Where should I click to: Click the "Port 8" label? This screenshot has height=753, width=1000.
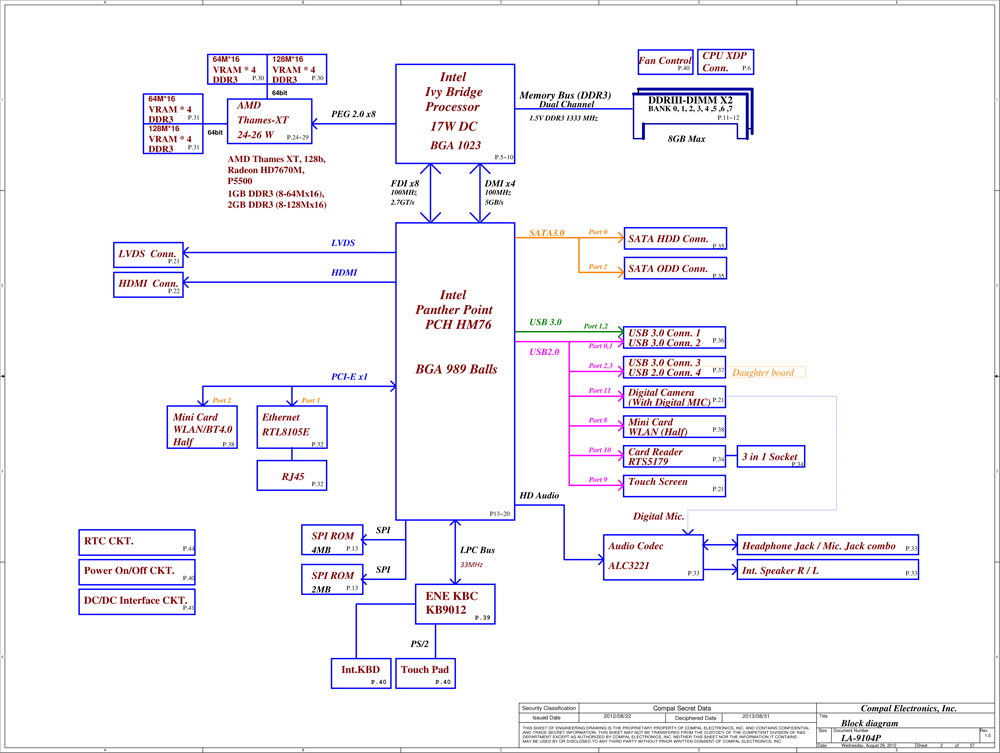pyautogui.click(x=598, y=420)
